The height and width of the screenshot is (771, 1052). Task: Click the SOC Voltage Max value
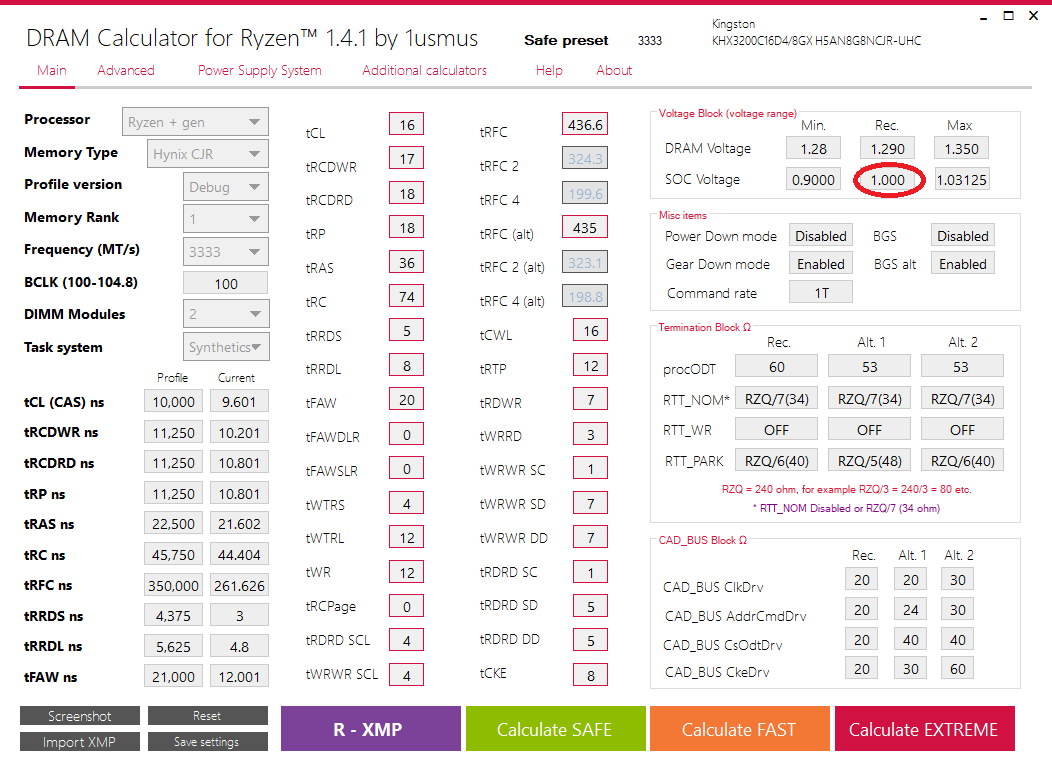[961, 180]
